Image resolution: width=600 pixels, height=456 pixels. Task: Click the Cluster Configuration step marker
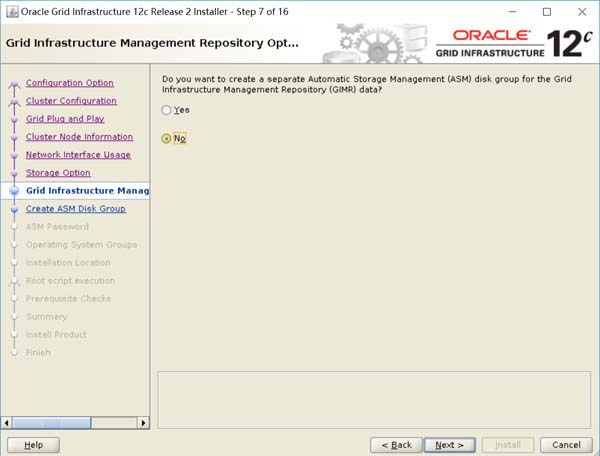[15, 102]
